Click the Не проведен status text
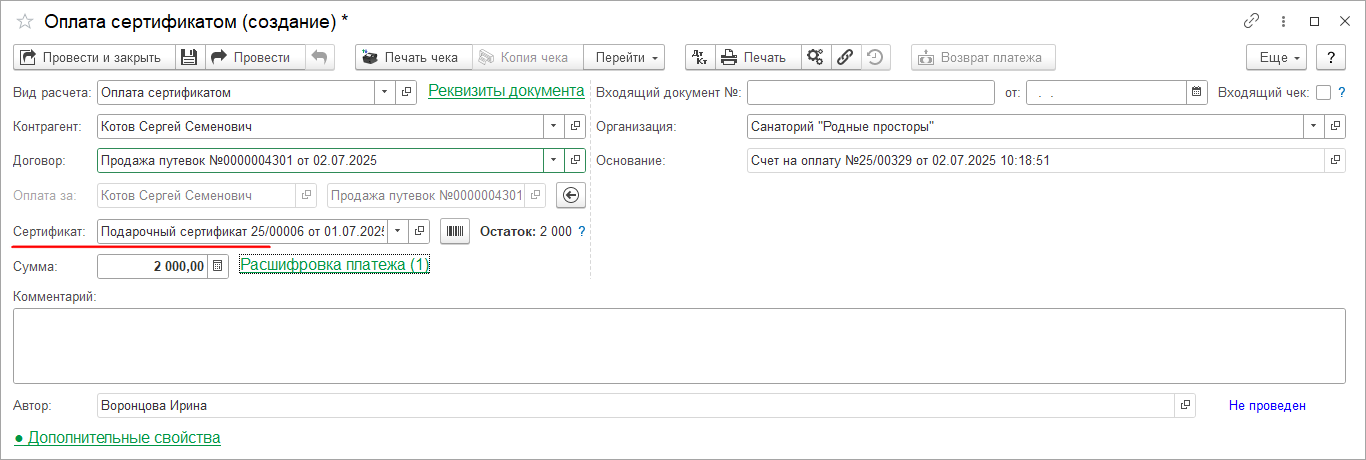Viewport: 1366px width, 460px height. 1267,405
